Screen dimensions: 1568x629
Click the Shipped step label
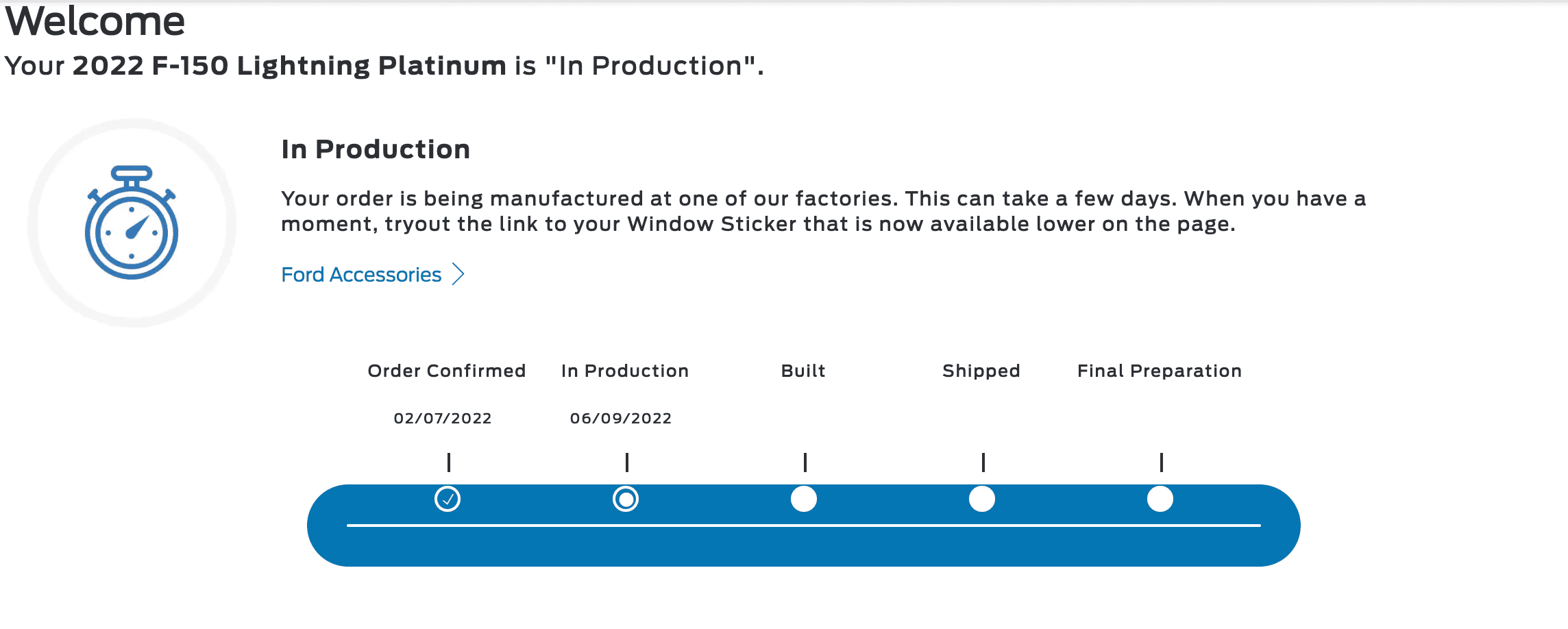[981, 371]
